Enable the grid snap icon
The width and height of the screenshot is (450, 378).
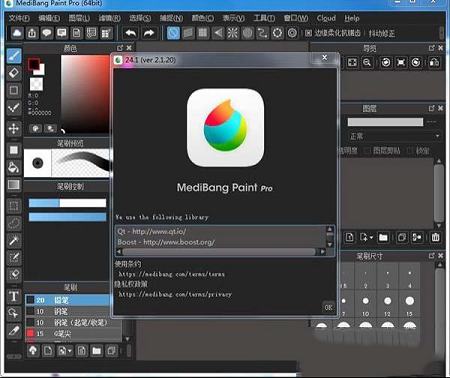pyautogui.click(x=203, y=33)
